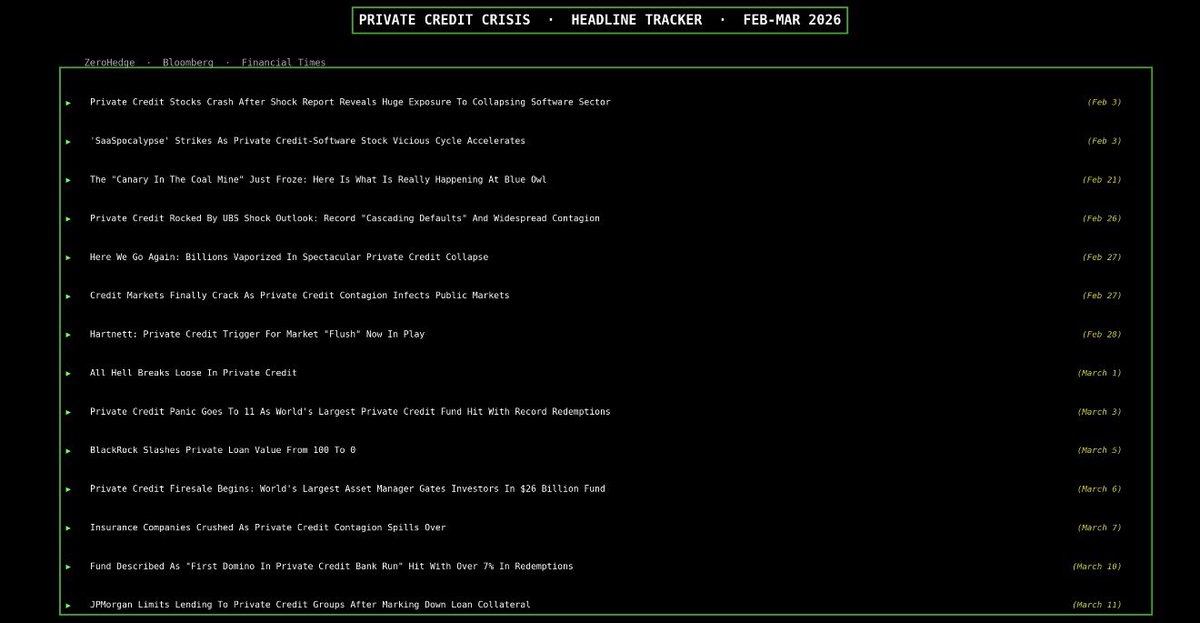Open 'Canary In The Coal Mine' Blue Owl headline
Screen dimensions: 1200x623
point(318,180)
